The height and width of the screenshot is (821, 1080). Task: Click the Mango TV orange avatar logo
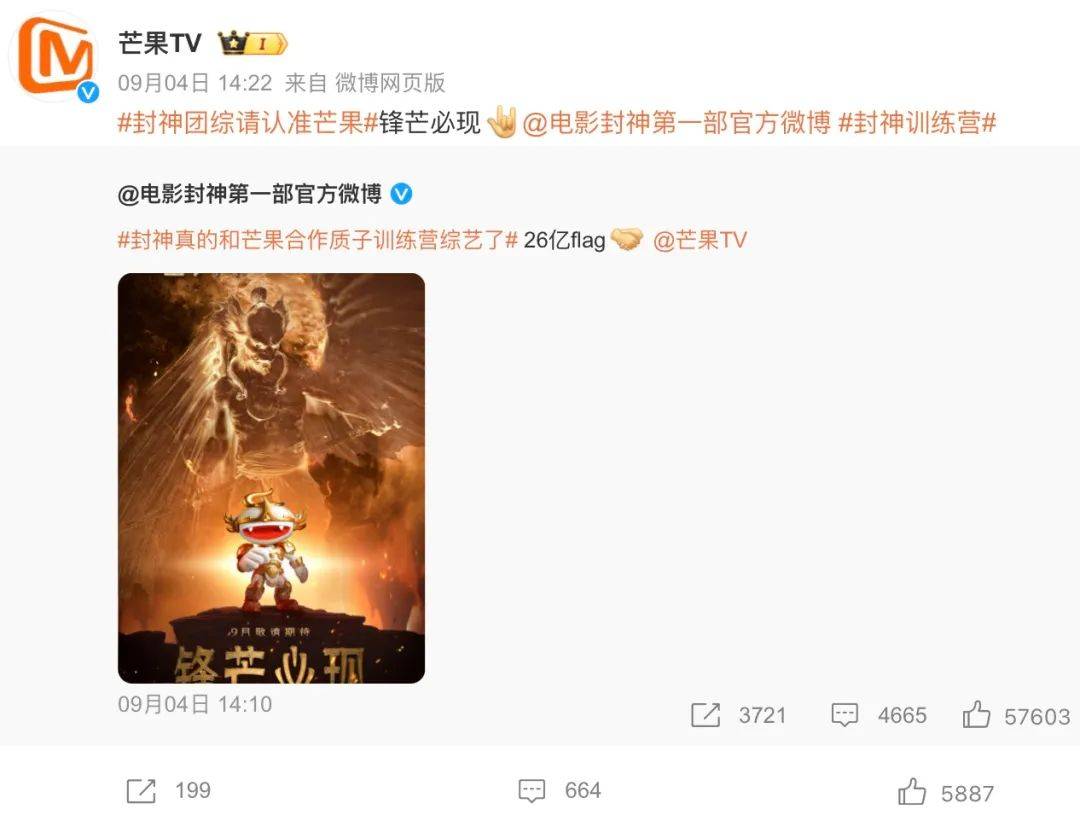tap(55, 56)
